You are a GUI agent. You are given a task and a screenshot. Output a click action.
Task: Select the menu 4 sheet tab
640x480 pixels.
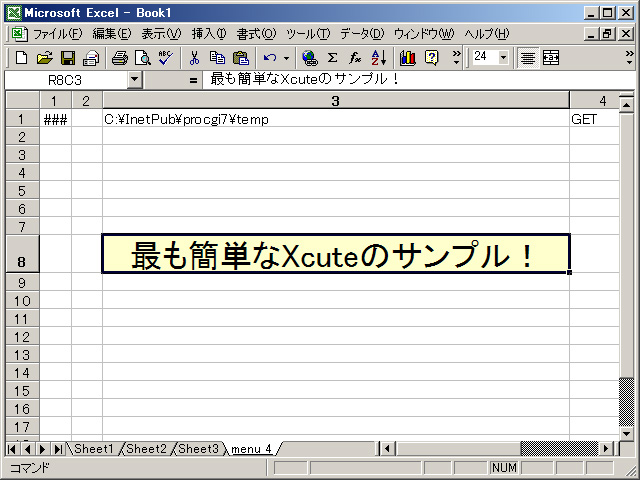click(251, 449)
